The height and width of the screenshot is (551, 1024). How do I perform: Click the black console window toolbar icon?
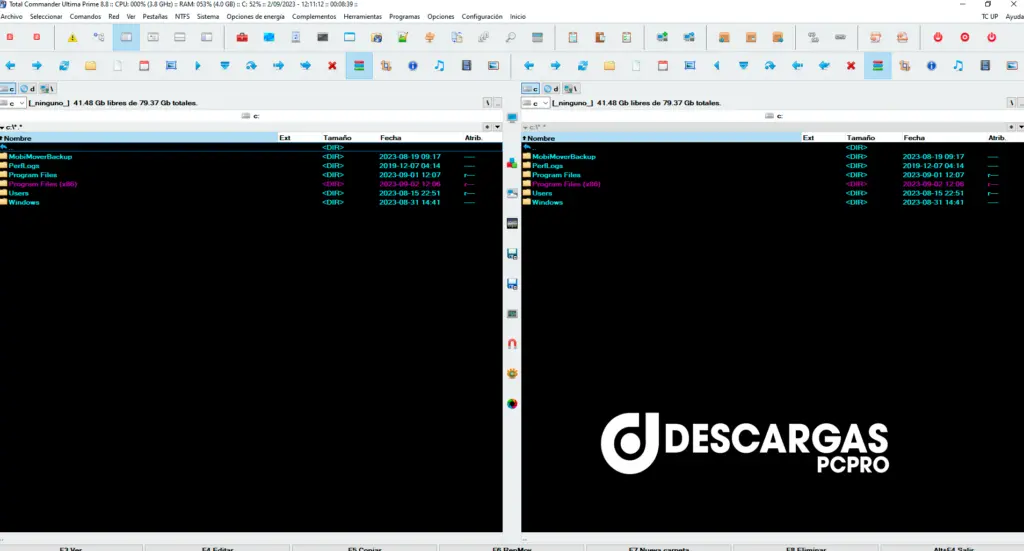point(323,38)
